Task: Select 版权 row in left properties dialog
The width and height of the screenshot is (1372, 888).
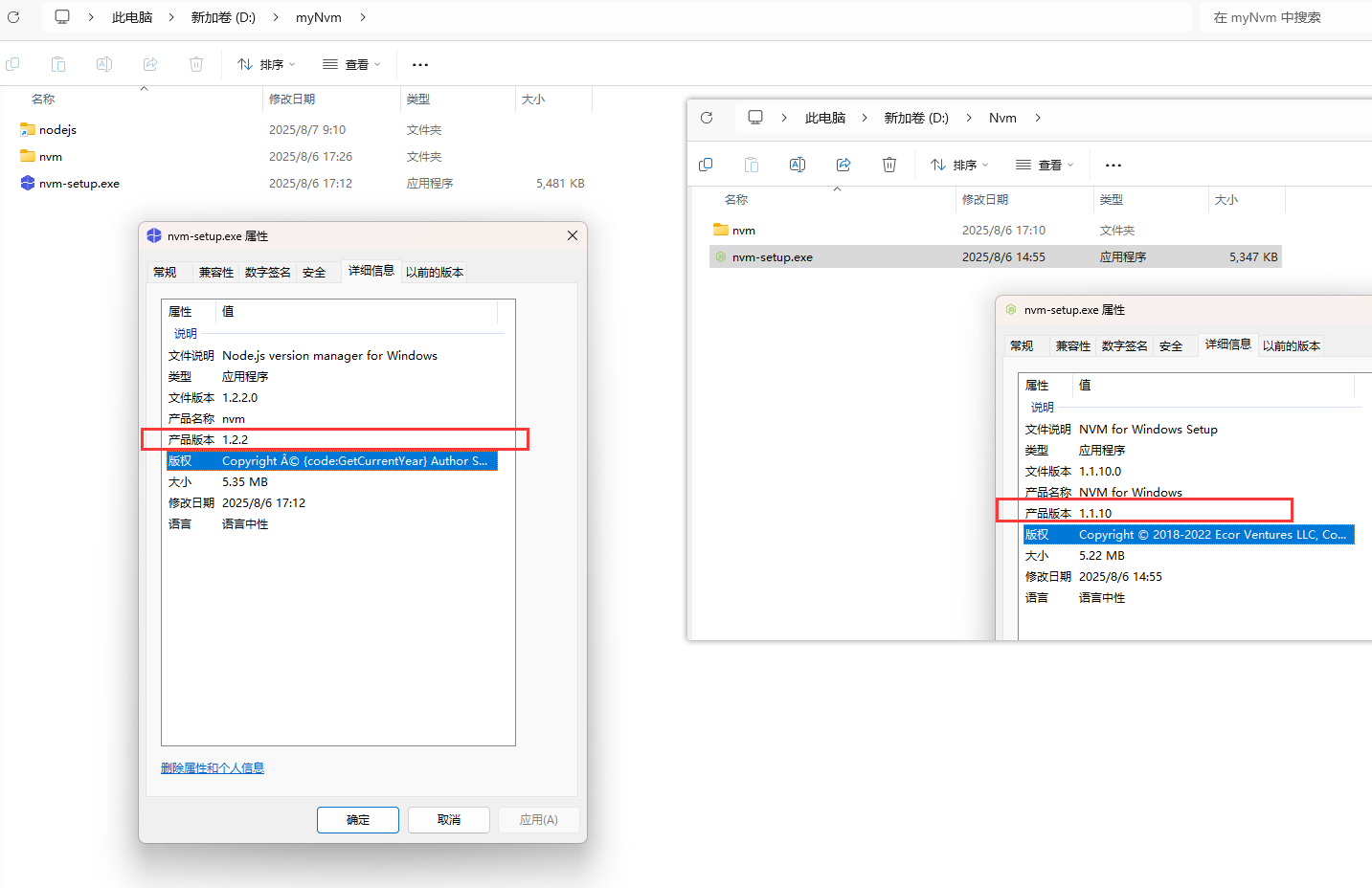Action: click(331, 461)
